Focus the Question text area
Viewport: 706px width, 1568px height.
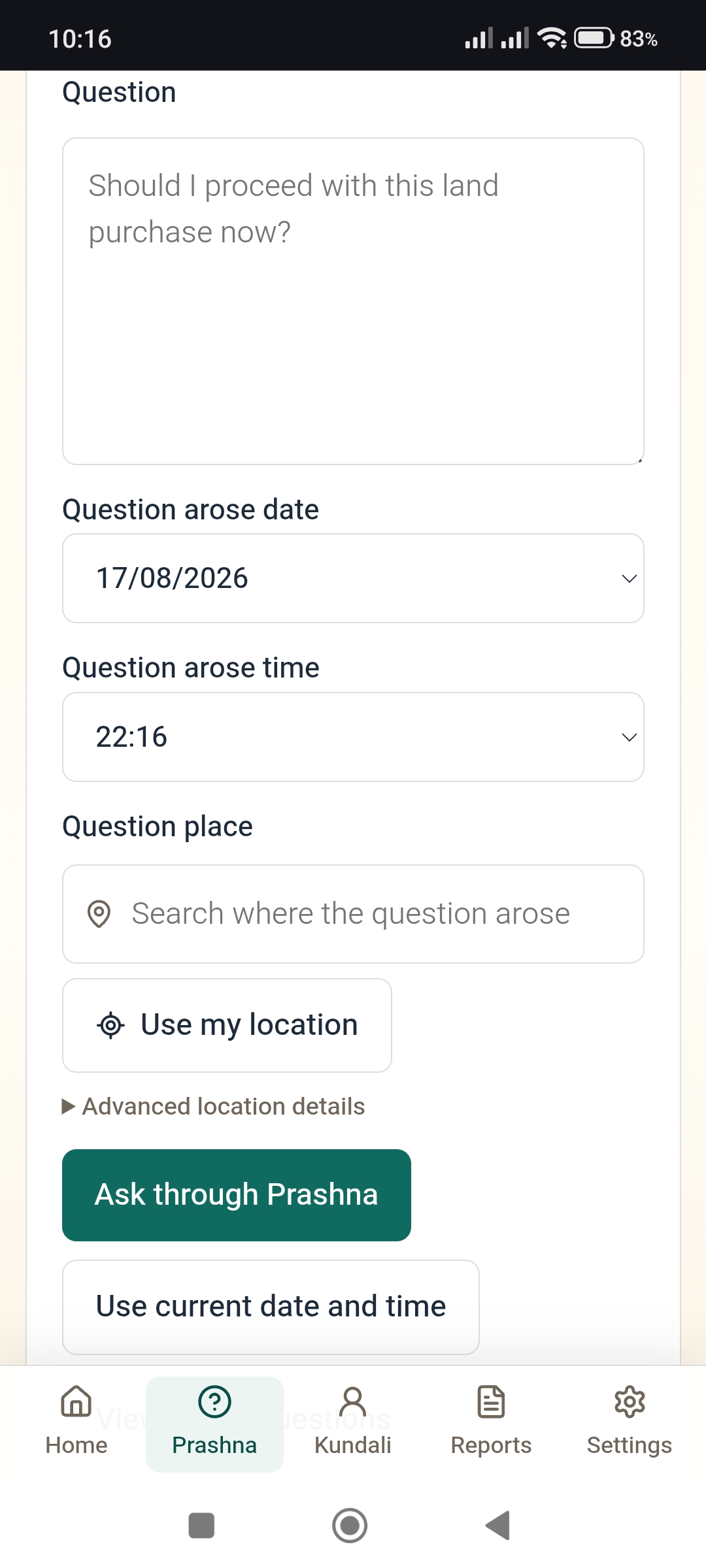(x=353, y=301)
